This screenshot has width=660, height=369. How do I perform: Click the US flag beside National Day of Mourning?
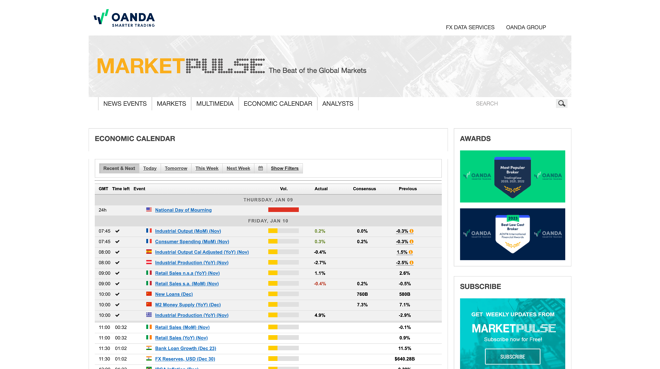click(149, 210)
